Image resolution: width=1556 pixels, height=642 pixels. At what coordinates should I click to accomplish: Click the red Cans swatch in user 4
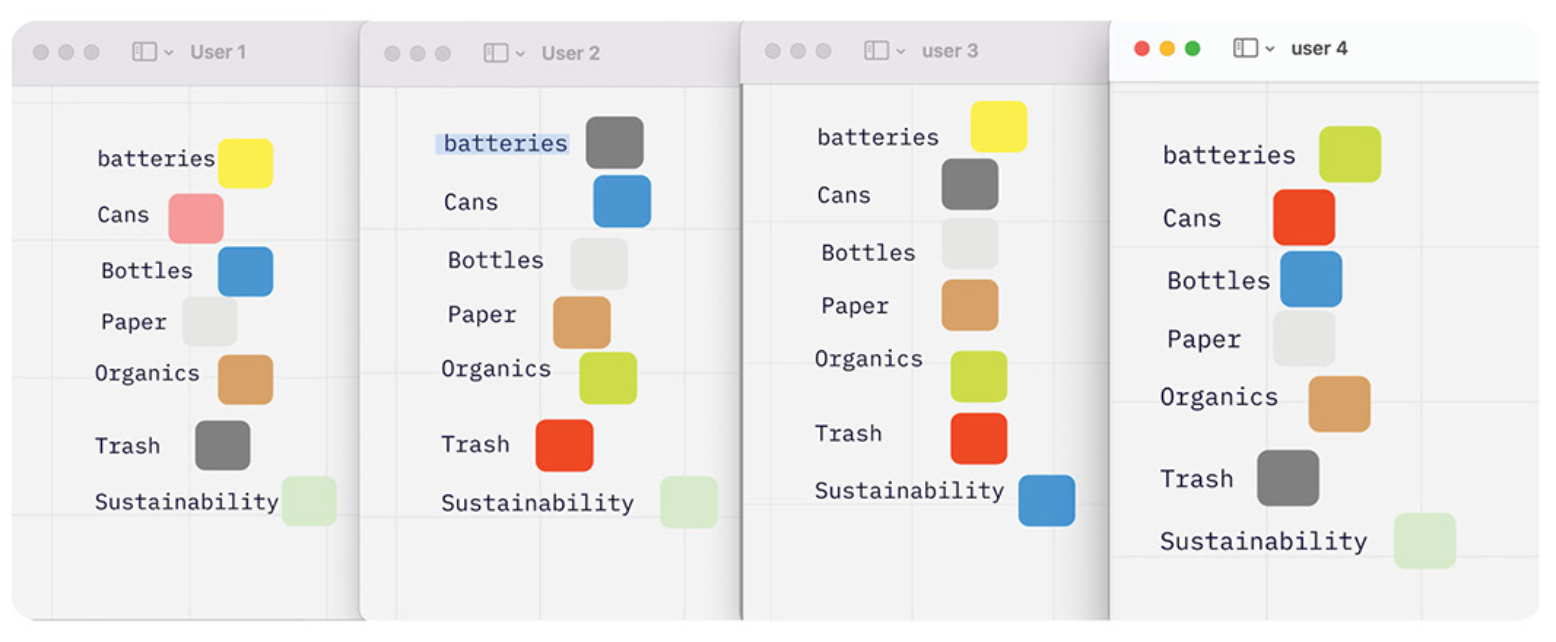point(1303,217)
